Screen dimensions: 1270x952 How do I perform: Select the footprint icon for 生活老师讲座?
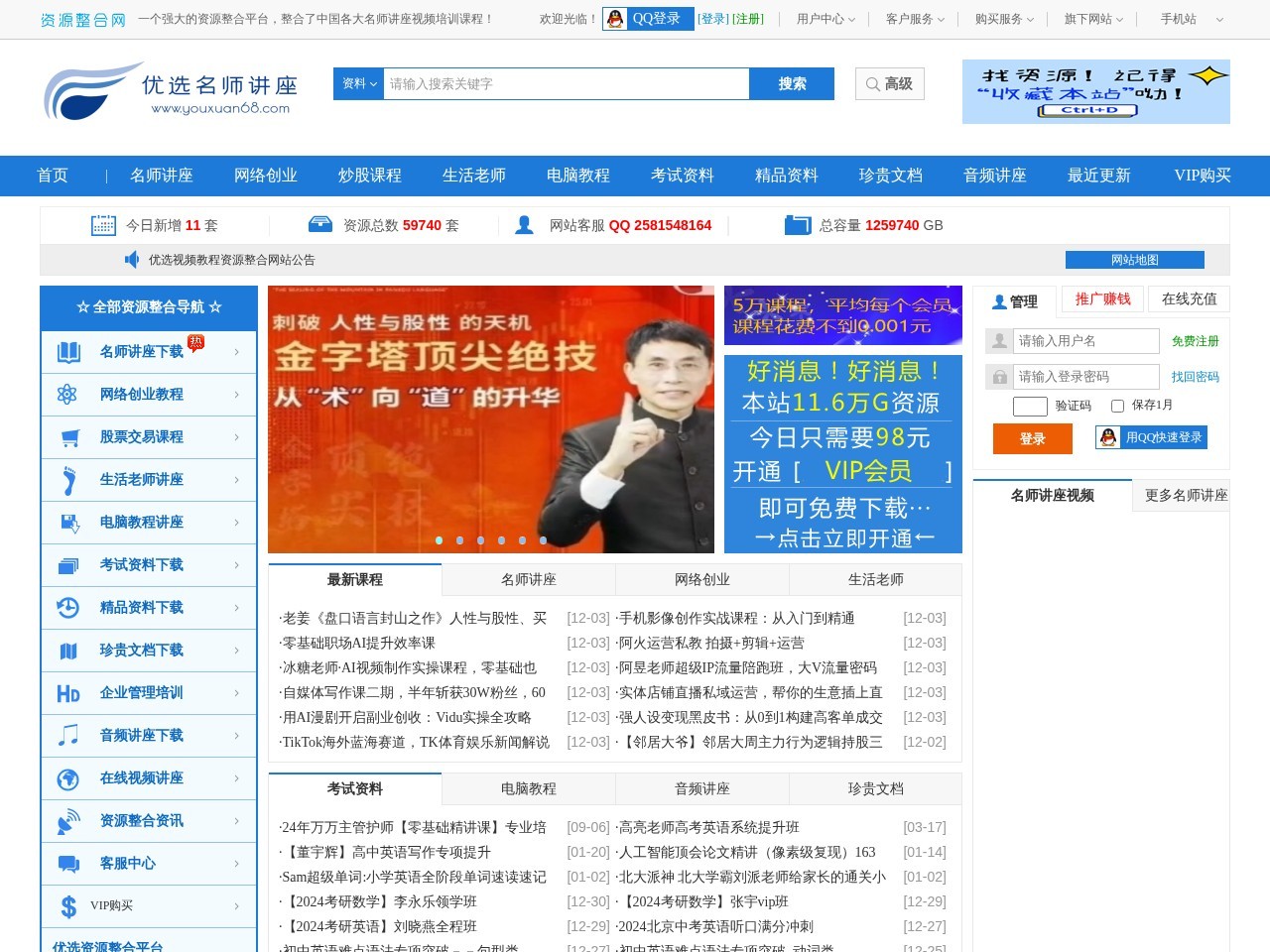[x=67, y=480]
